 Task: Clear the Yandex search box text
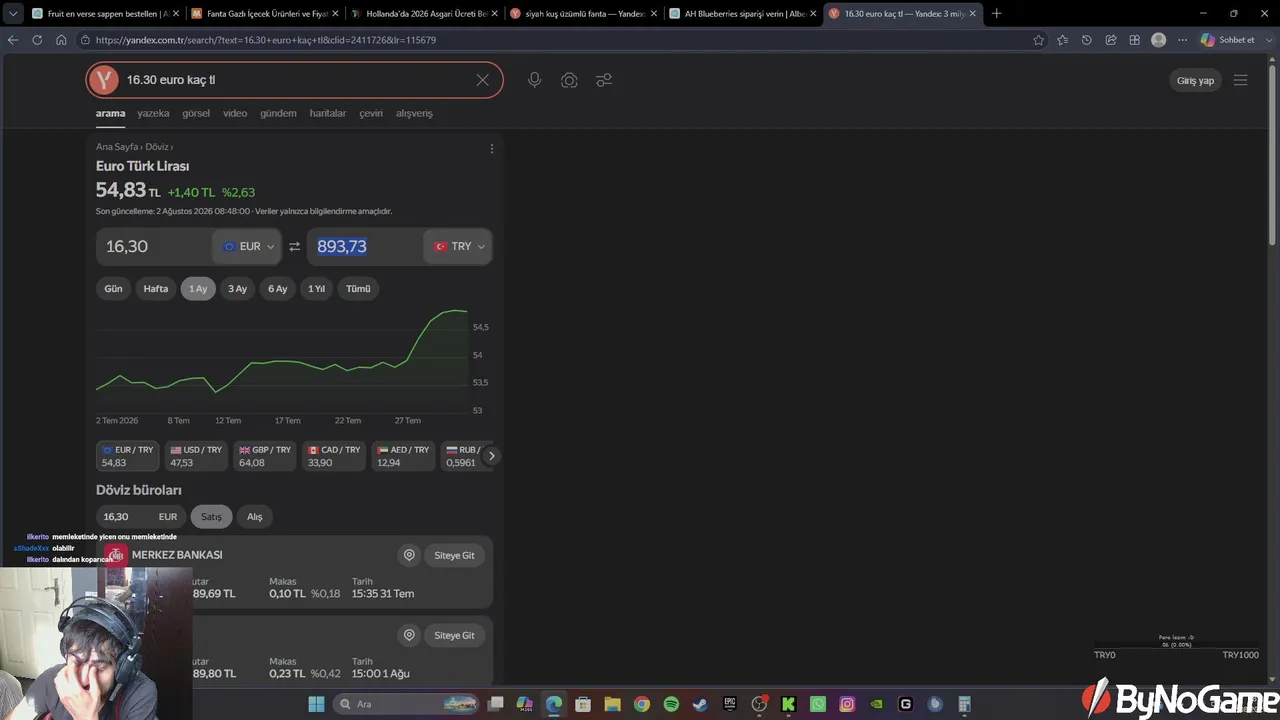point(482,80)
